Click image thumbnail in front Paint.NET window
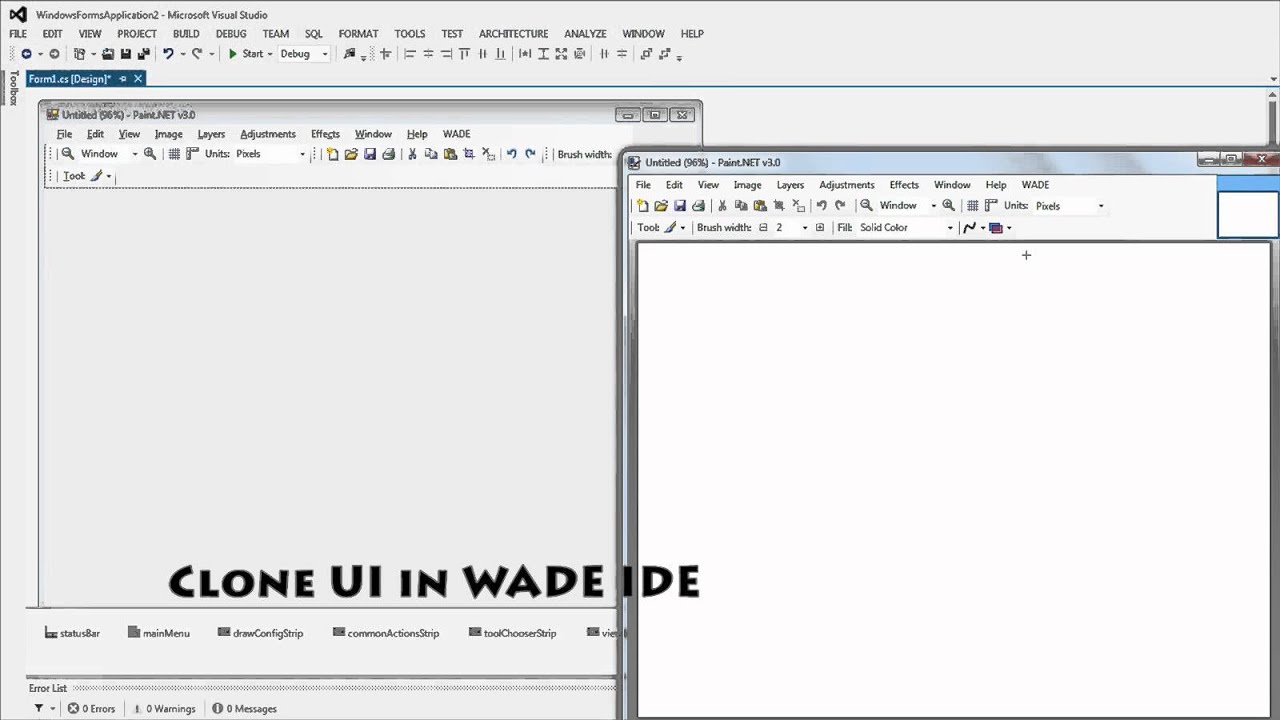The width and height of the screenshot is (1280, 720). pos(1248,214)
